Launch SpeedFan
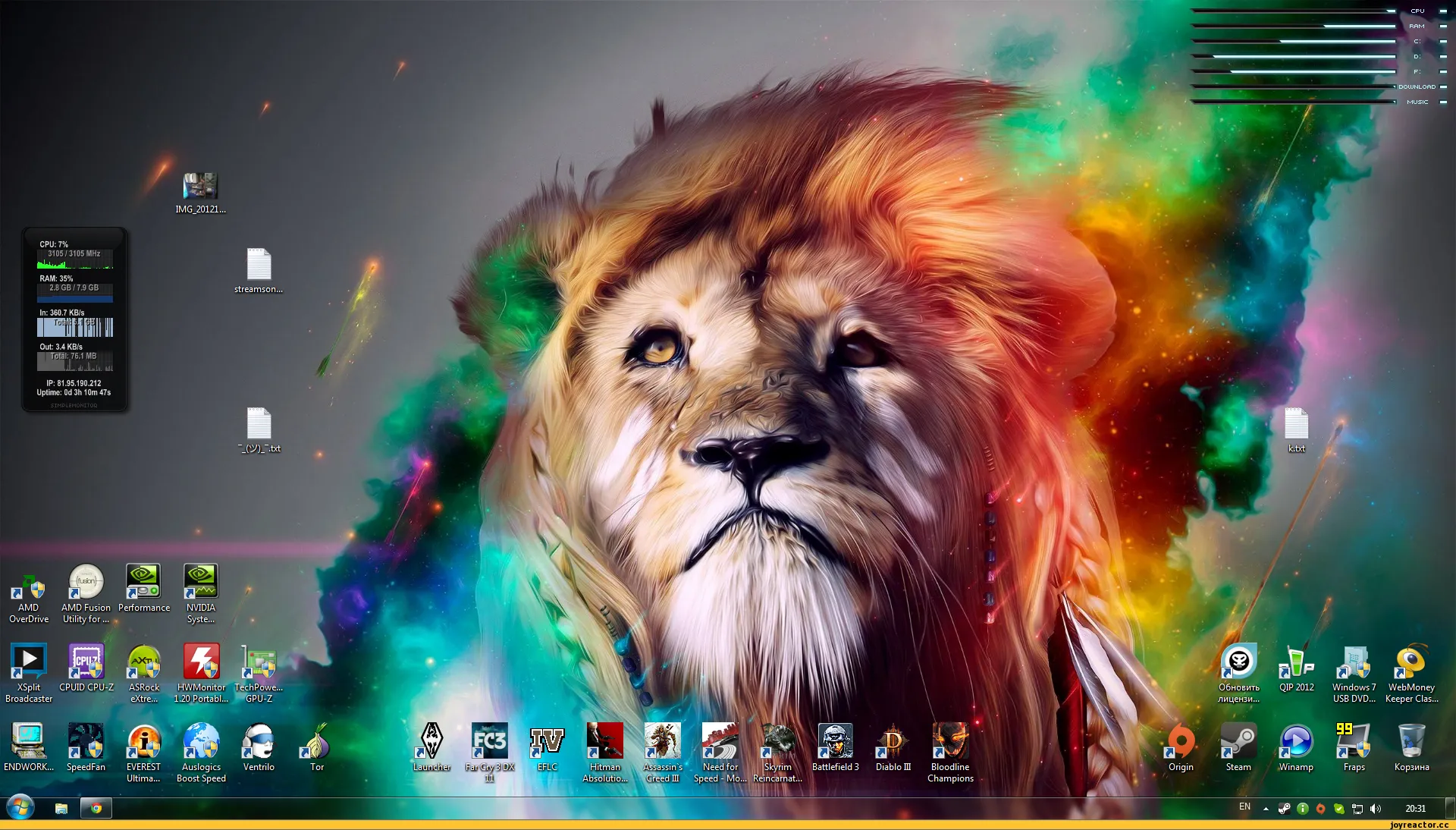This screenshot has height=830, width=1456. (86, 747)
